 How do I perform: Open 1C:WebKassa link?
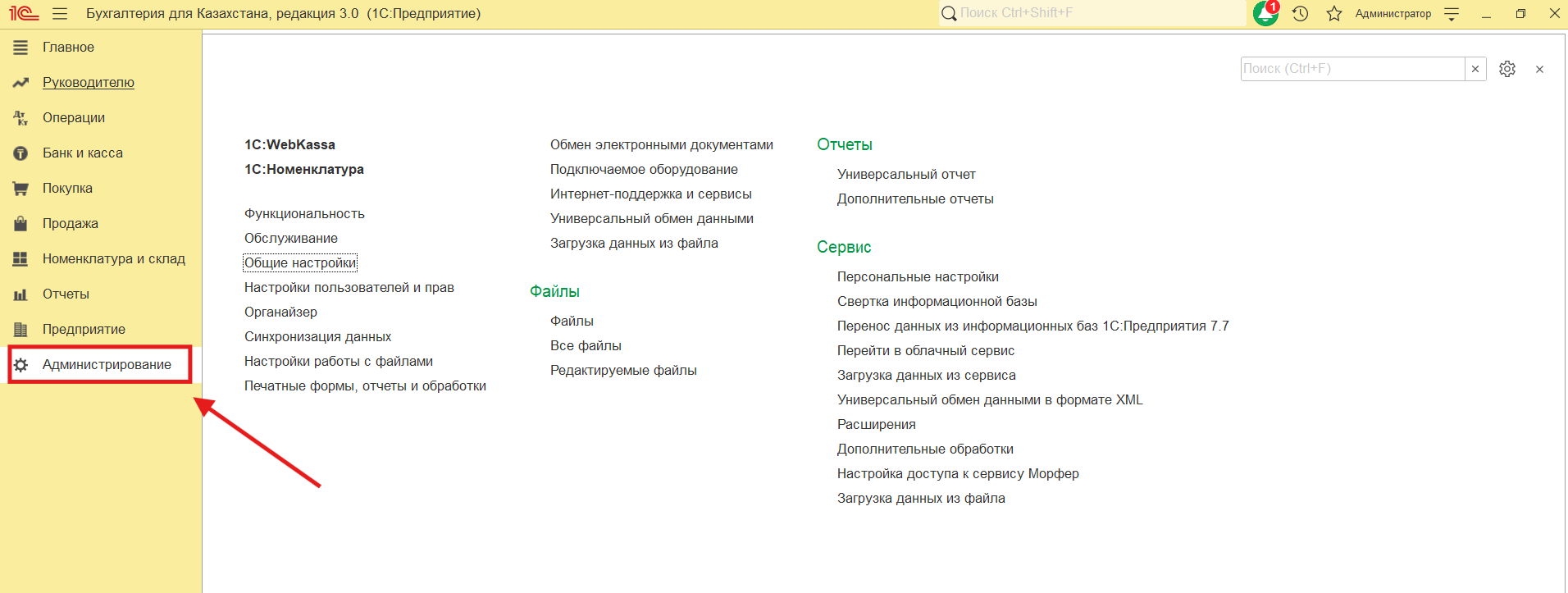point(289,145)
